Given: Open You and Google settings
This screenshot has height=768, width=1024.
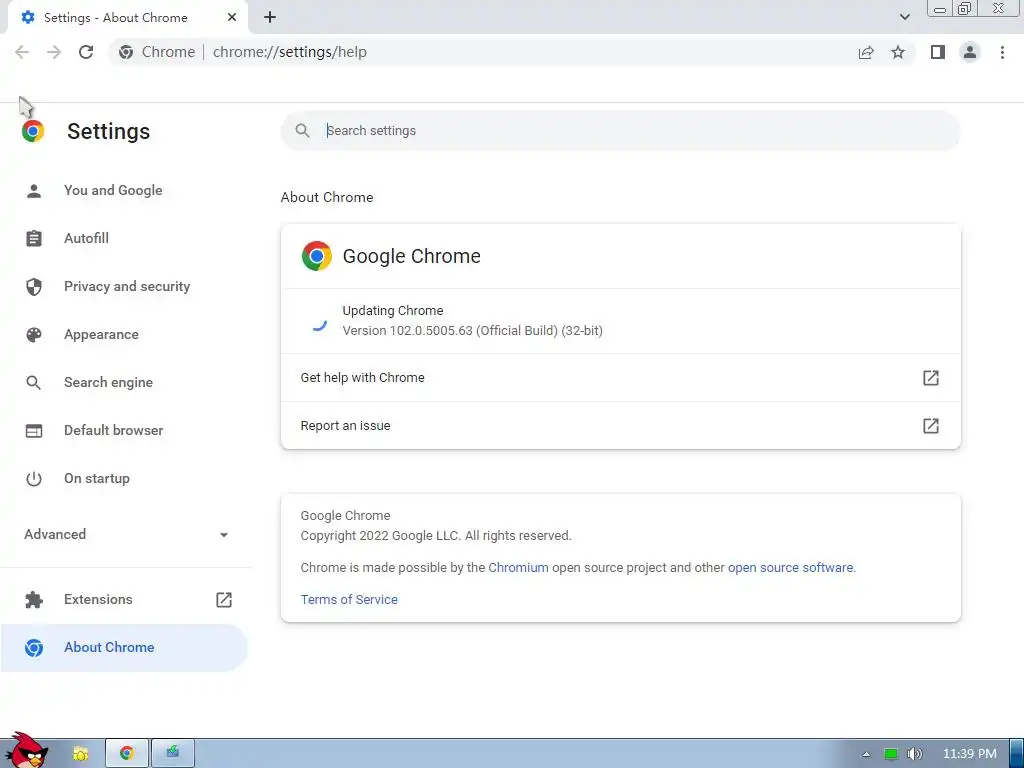Looking at the screenshot, I should [x=124, y=191].
